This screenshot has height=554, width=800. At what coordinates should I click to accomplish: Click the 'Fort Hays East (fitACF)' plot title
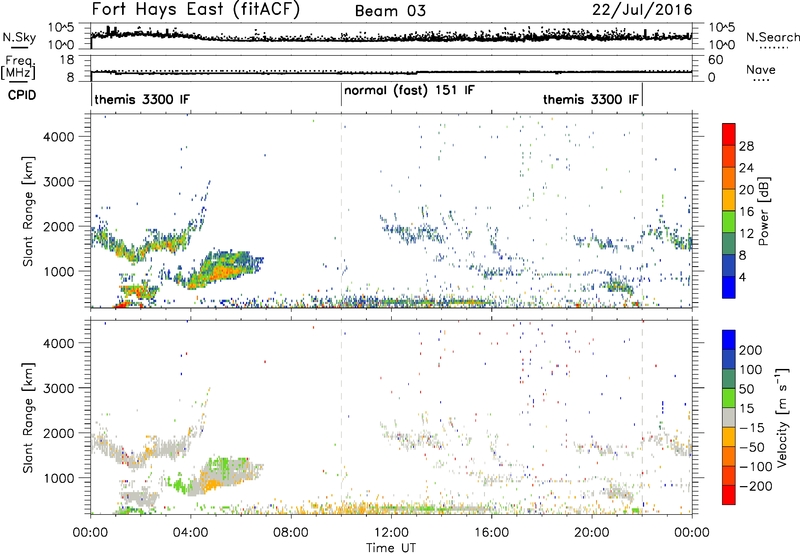(x=195, y=10)
